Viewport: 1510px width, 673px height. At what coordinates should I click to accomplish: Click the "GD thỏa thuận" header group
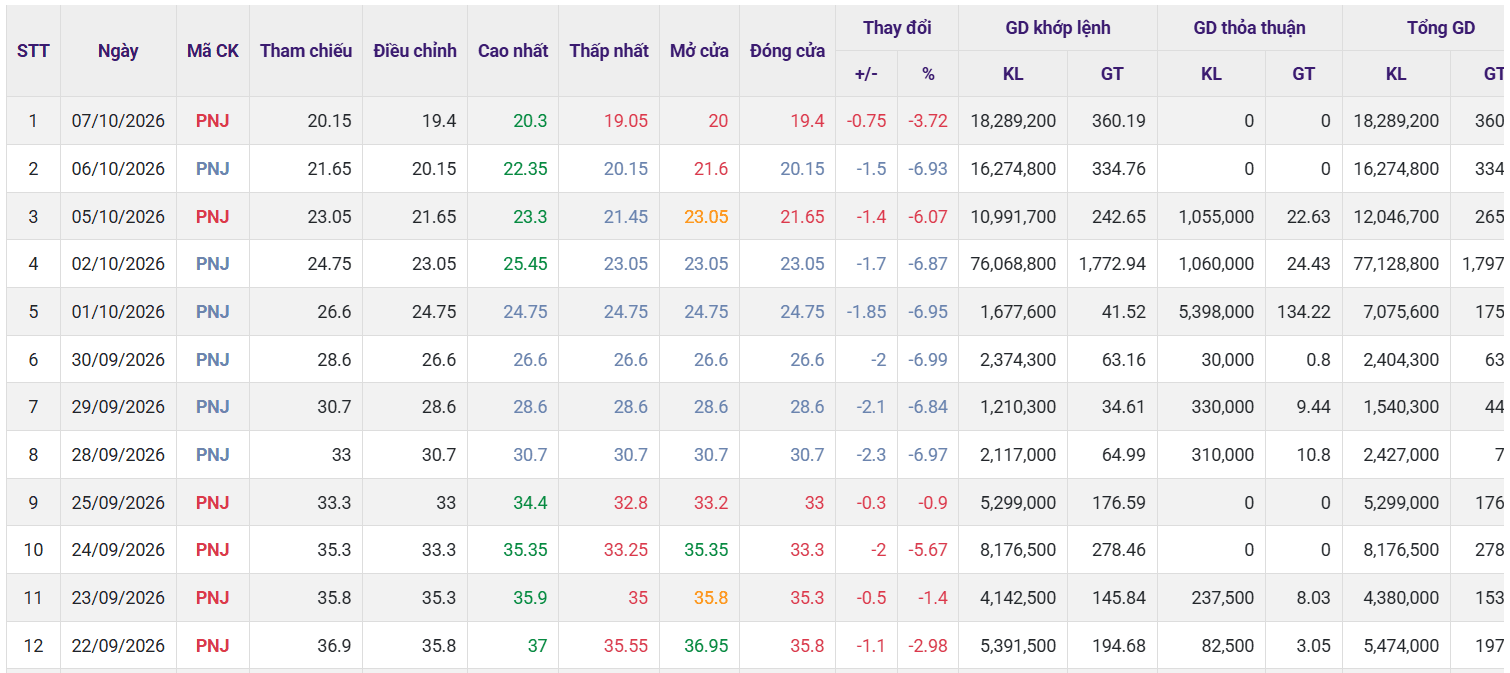point(1250,28)
